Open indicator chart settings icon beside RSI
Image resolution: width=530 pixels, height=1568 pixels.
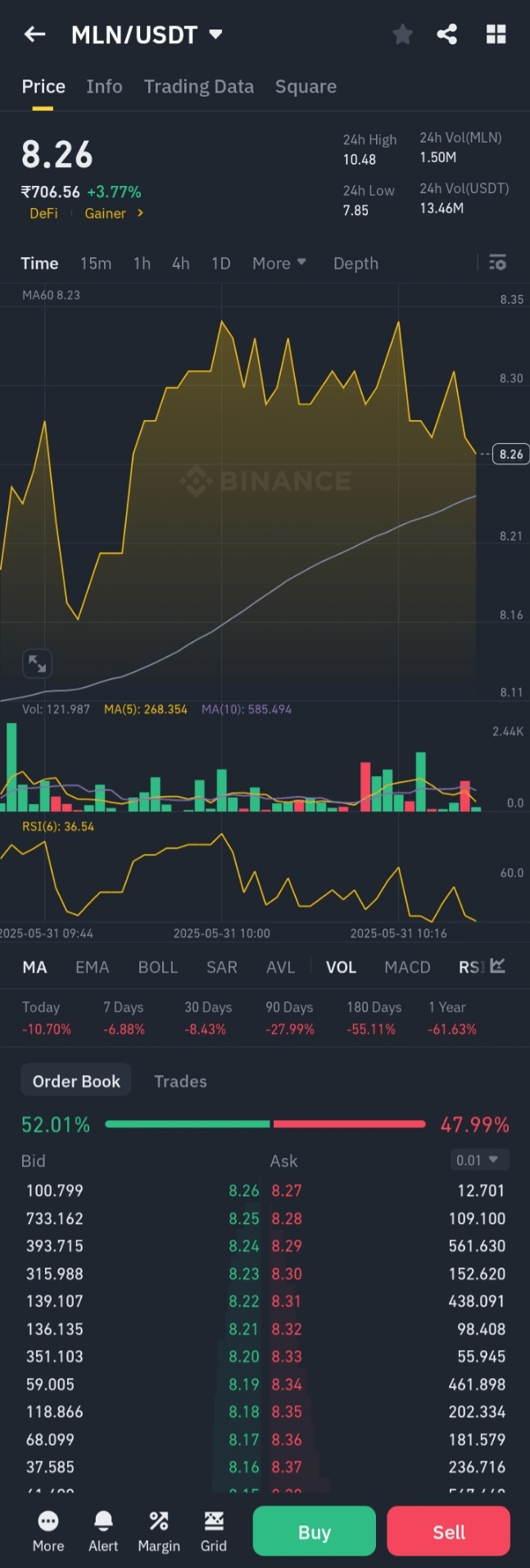click(497, 966)
